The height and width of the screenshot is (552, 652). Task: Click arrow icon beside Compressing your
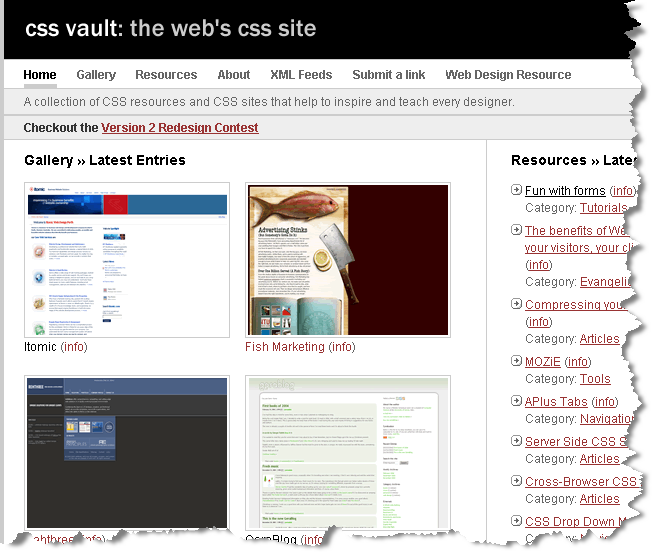[x=516, y=304]
